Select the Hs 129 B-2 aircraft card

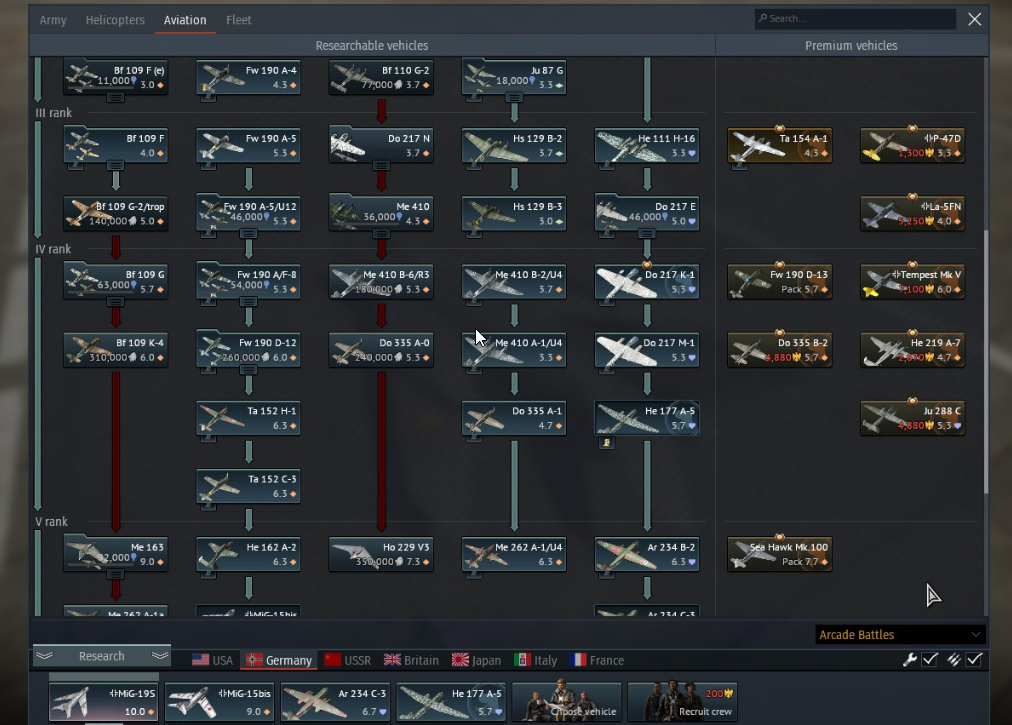point(514,145)
